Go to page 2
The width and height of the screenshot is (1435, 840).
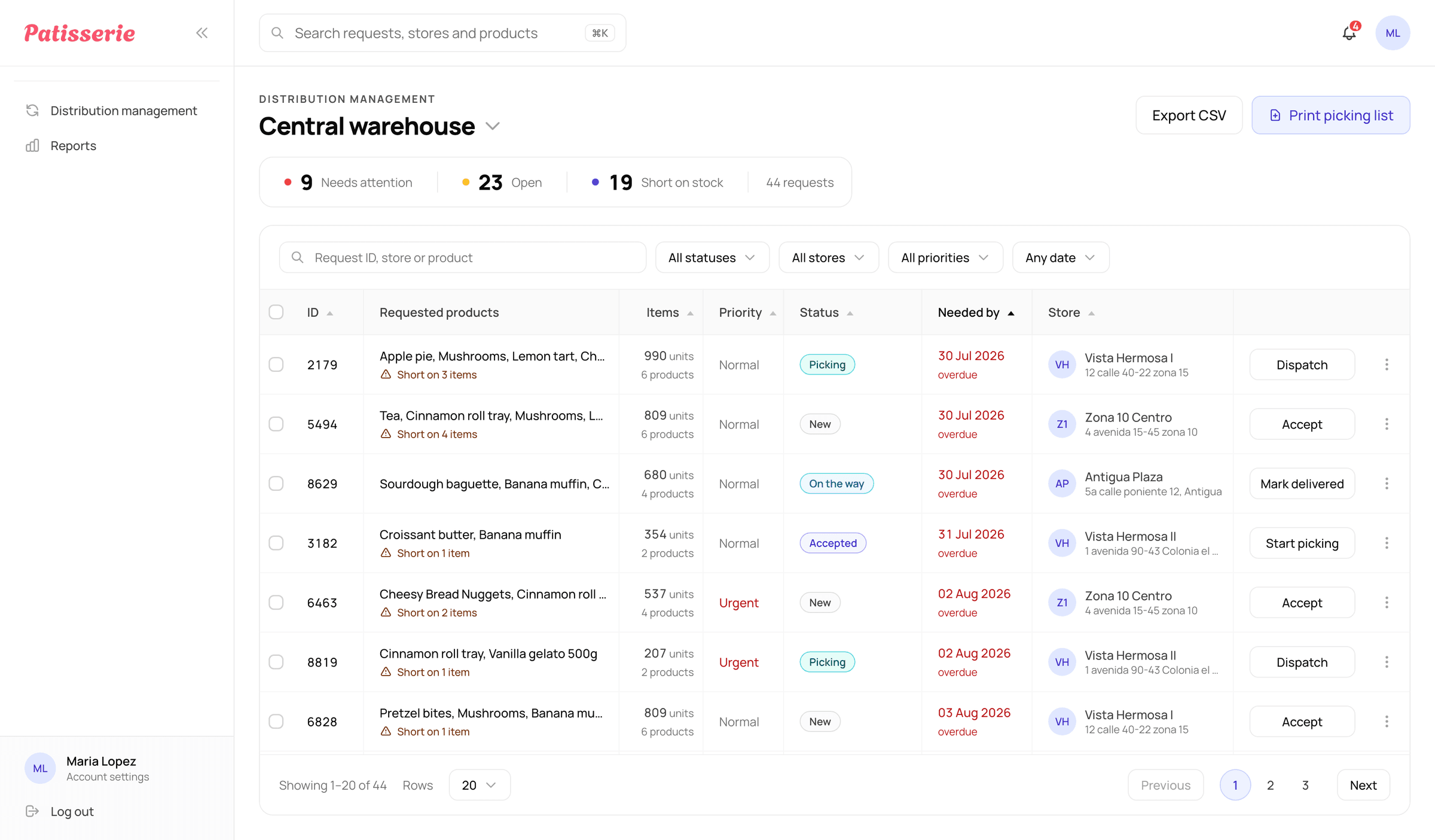(1270, 784)
